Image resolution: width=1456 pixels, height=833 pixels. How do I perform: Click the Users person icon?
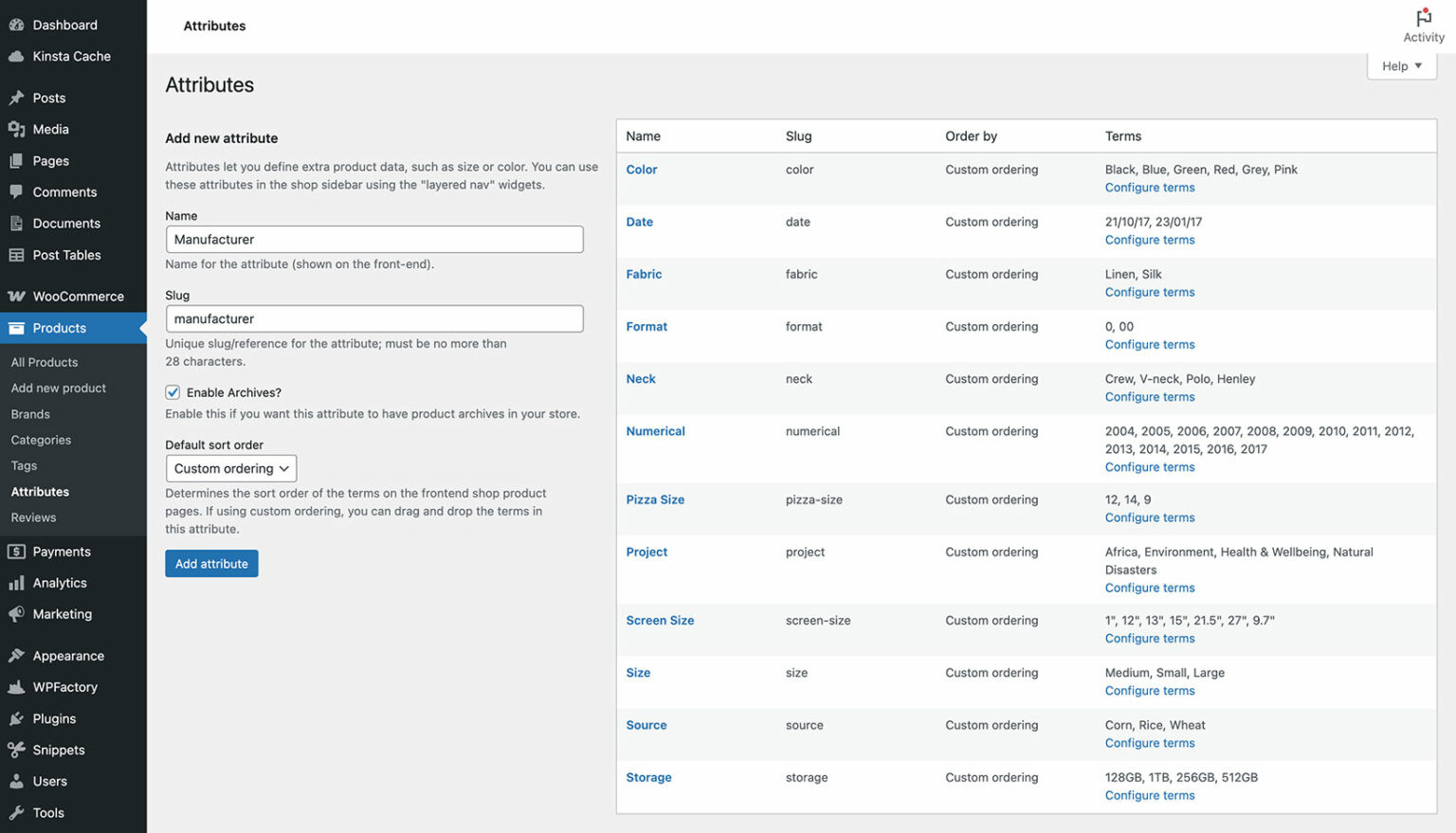click(16, 782)
